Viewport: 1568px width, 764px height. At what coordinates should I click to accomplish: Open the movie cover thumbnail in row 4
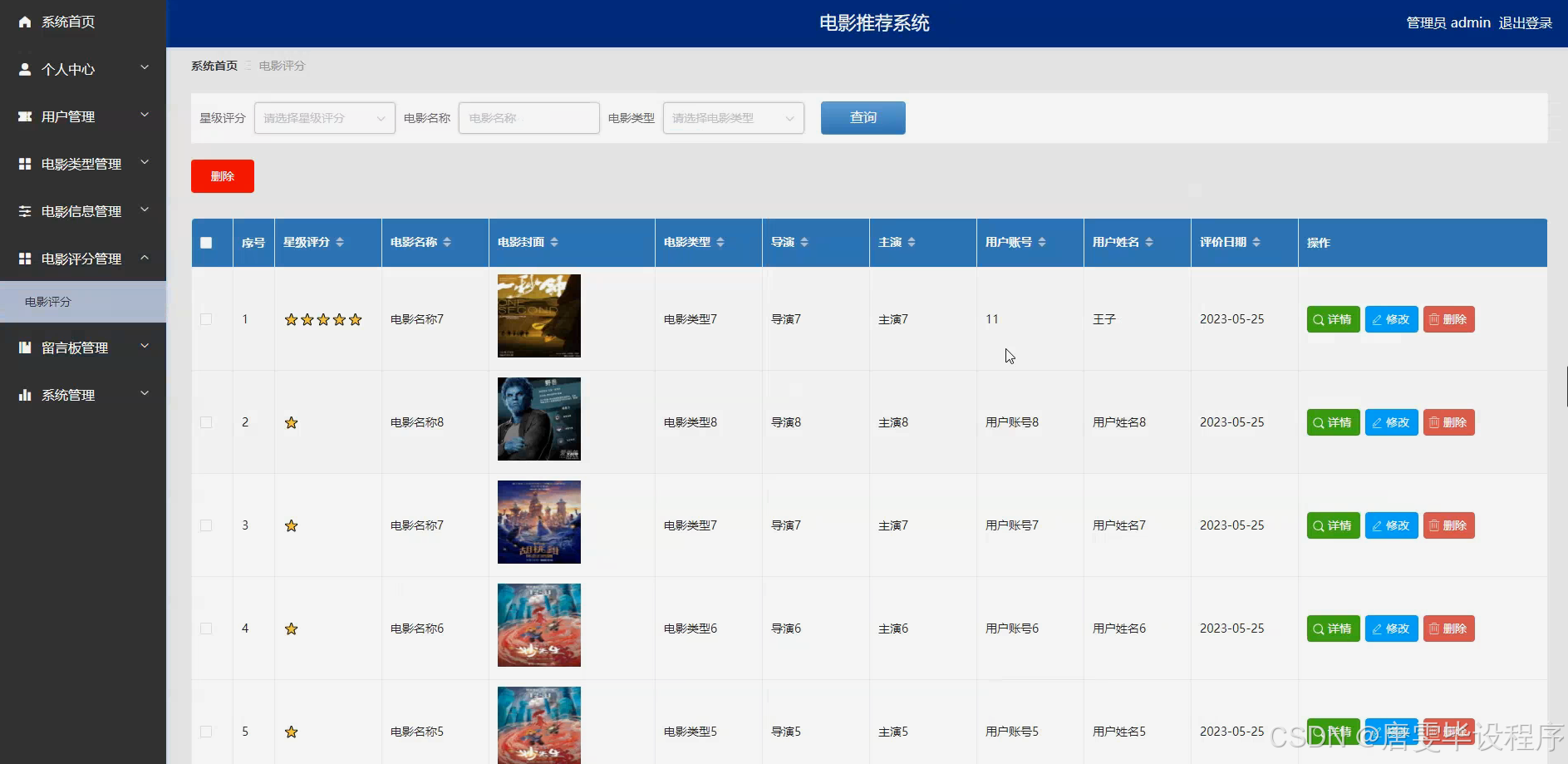pyautogui.click(x=539, y=625)
